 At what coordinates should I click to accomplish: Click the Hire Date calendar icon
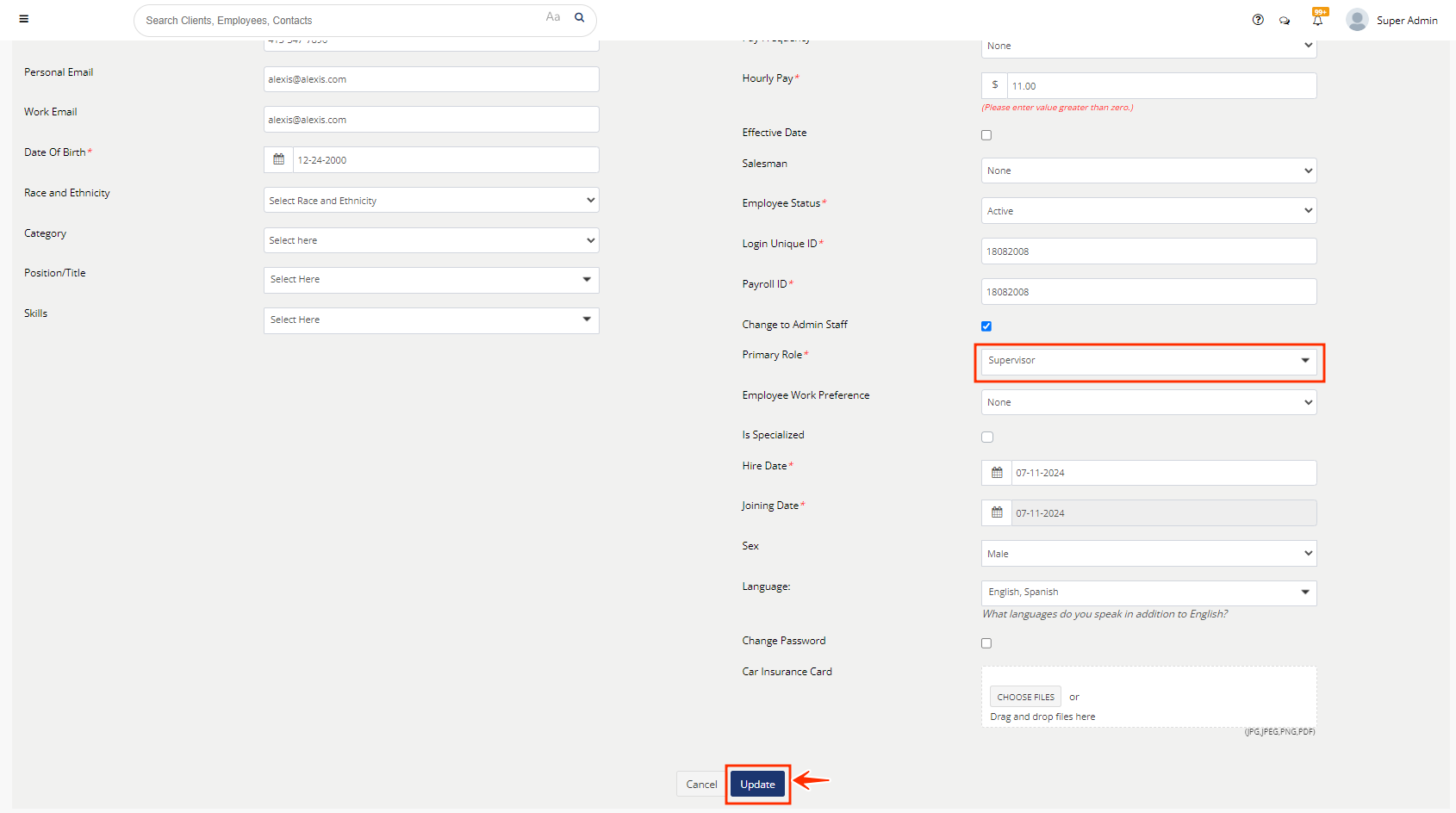point(997,473)
